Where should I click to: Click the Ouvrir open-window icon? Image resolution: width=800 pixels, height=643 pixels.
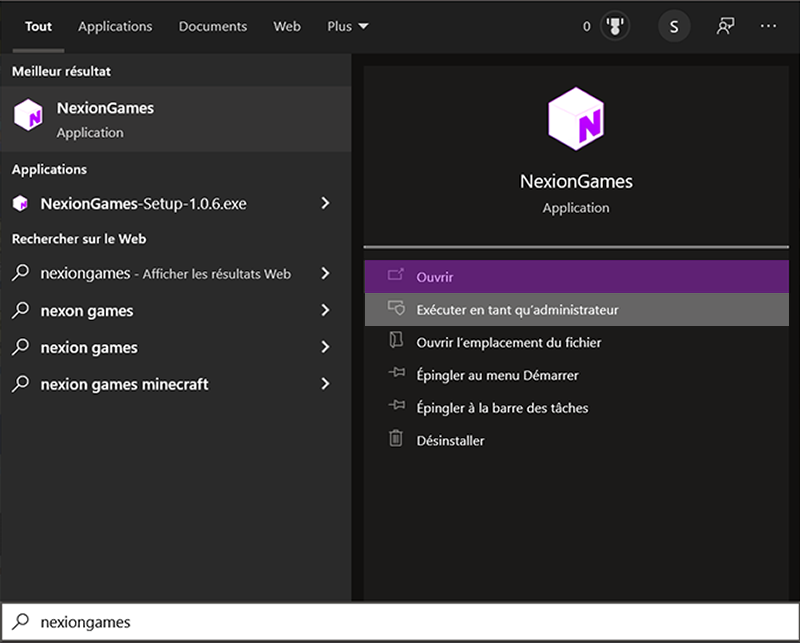coord(396,275)
